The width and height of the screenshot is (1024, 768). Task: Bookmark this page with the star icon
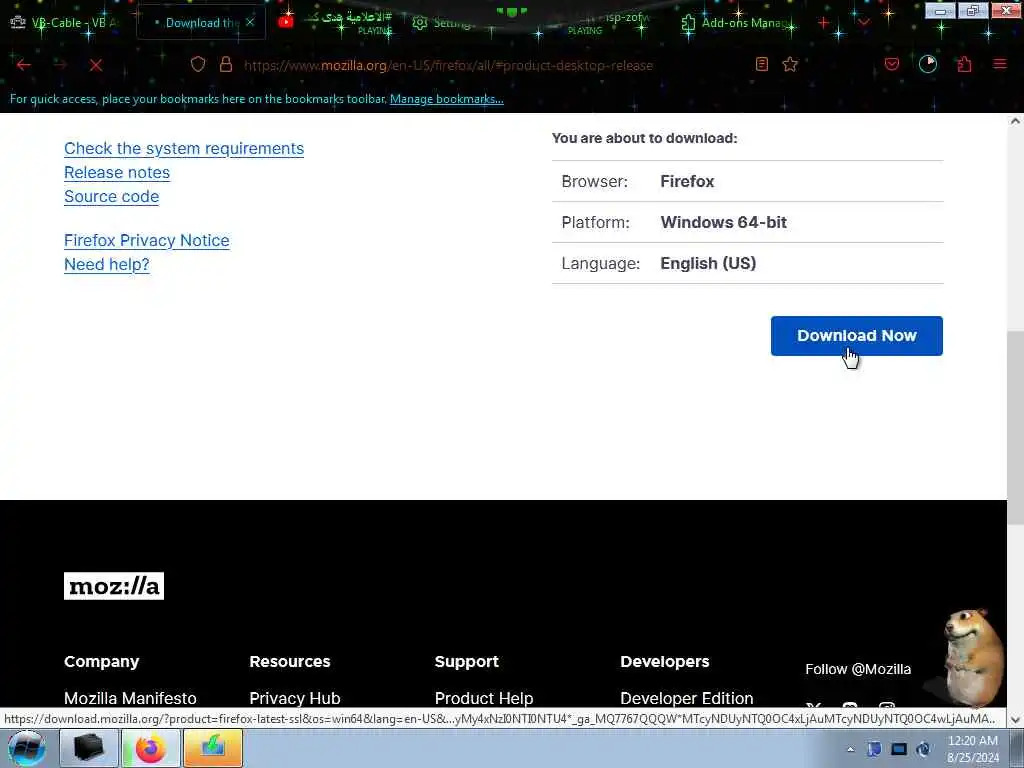(x=790, y=64)
